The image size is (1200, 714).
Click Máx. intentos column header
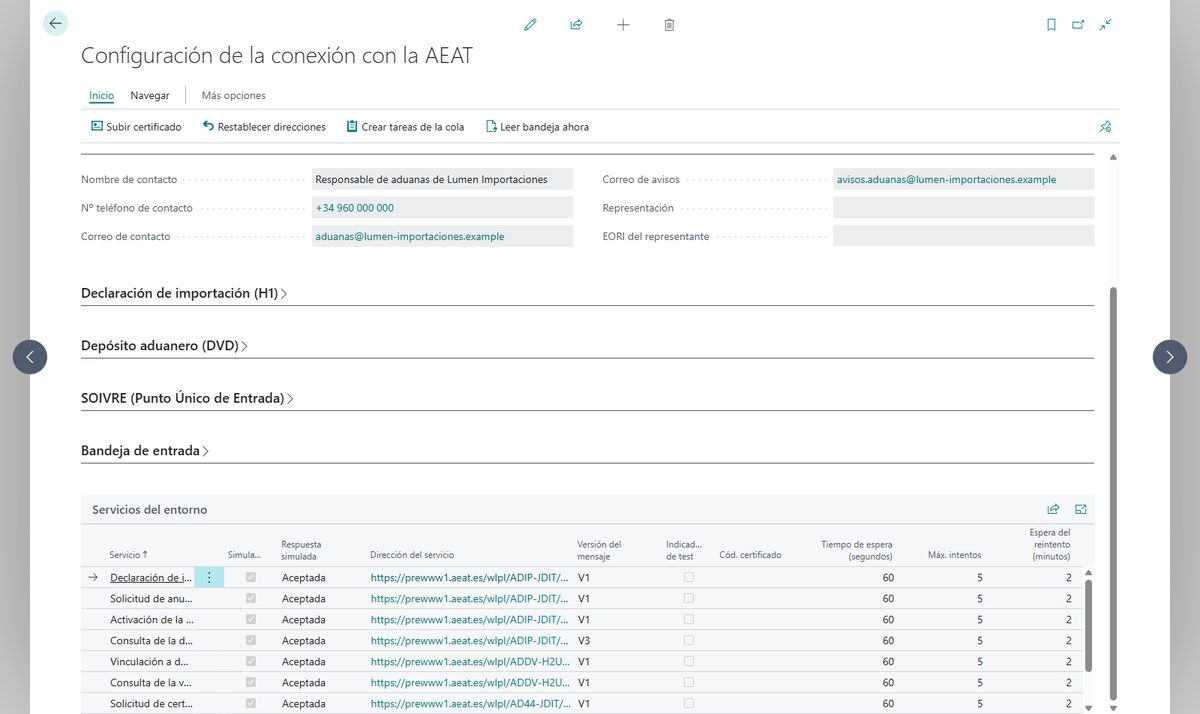point(954,554)
